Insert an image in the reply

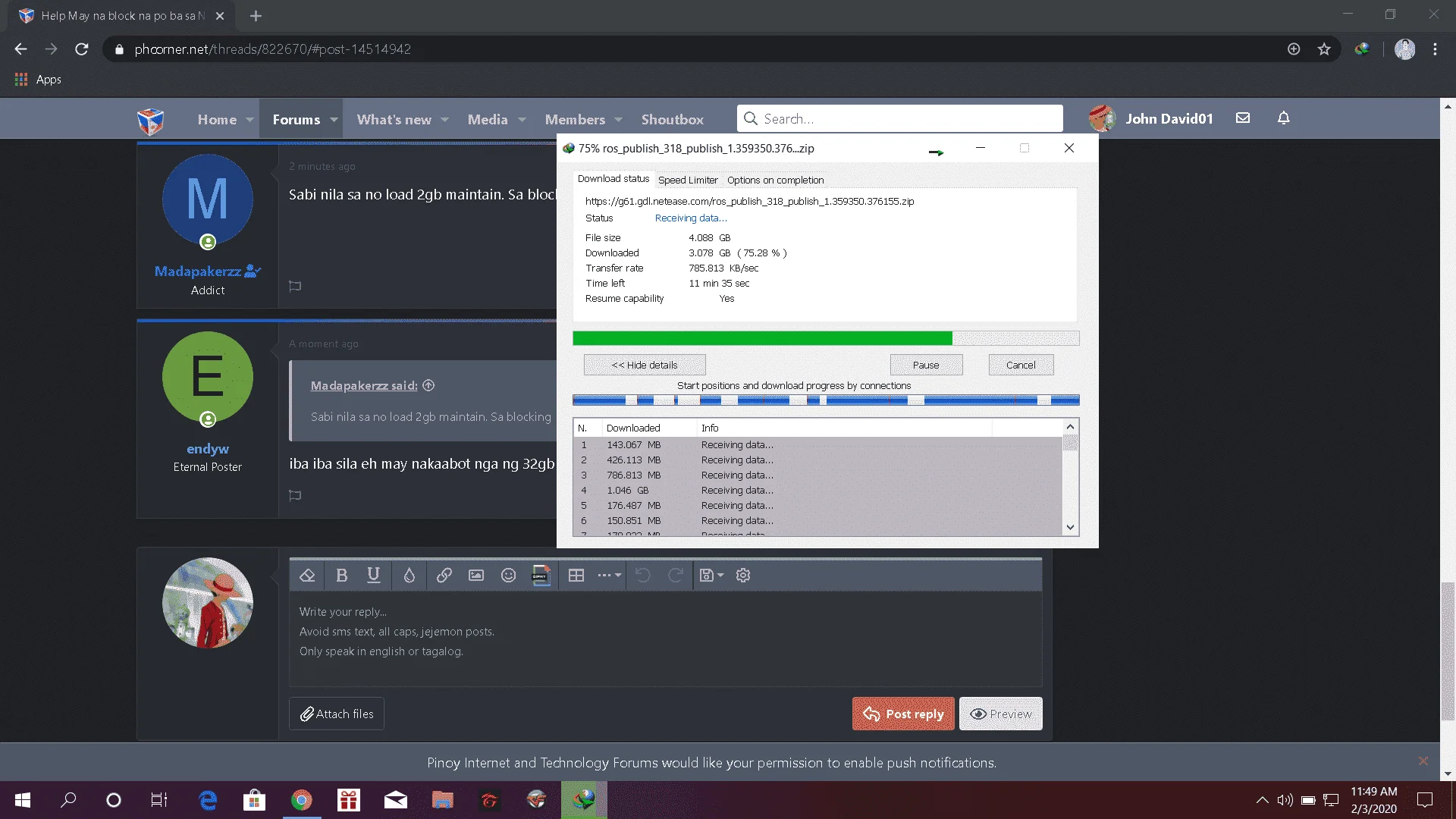pos(476,575)
